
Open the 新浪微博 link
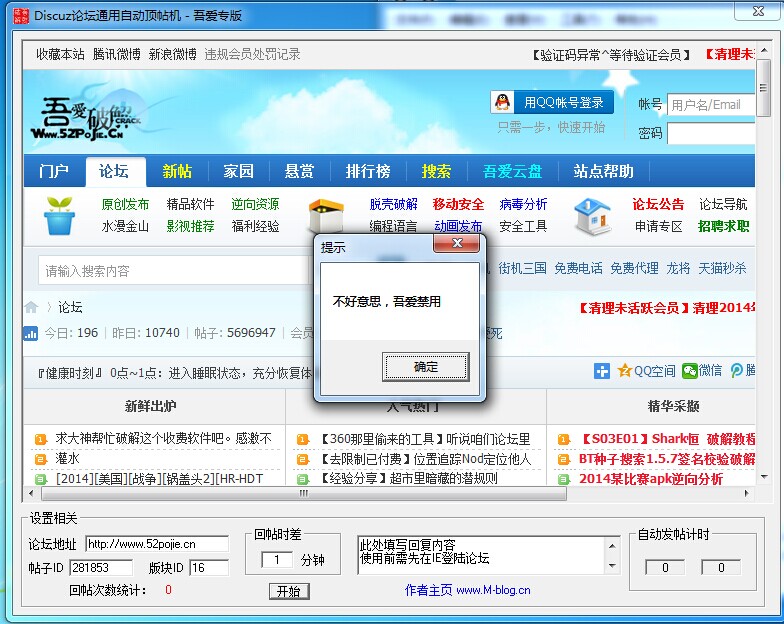coord(172,54)
